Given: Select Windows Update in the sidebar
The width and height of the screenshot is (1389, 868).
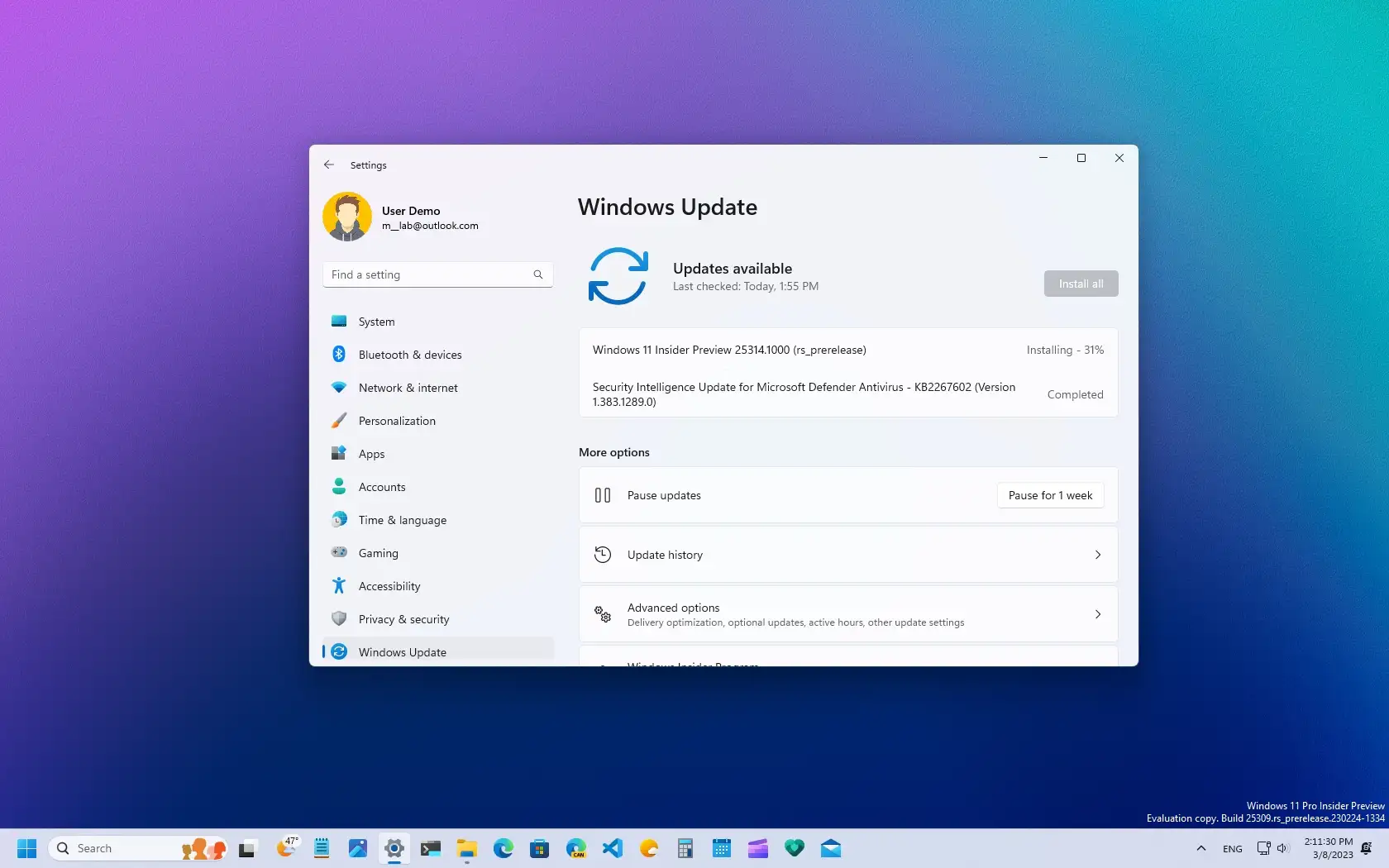Looking at the screenshot, I should pyautogui.click(x=437, y=651).
